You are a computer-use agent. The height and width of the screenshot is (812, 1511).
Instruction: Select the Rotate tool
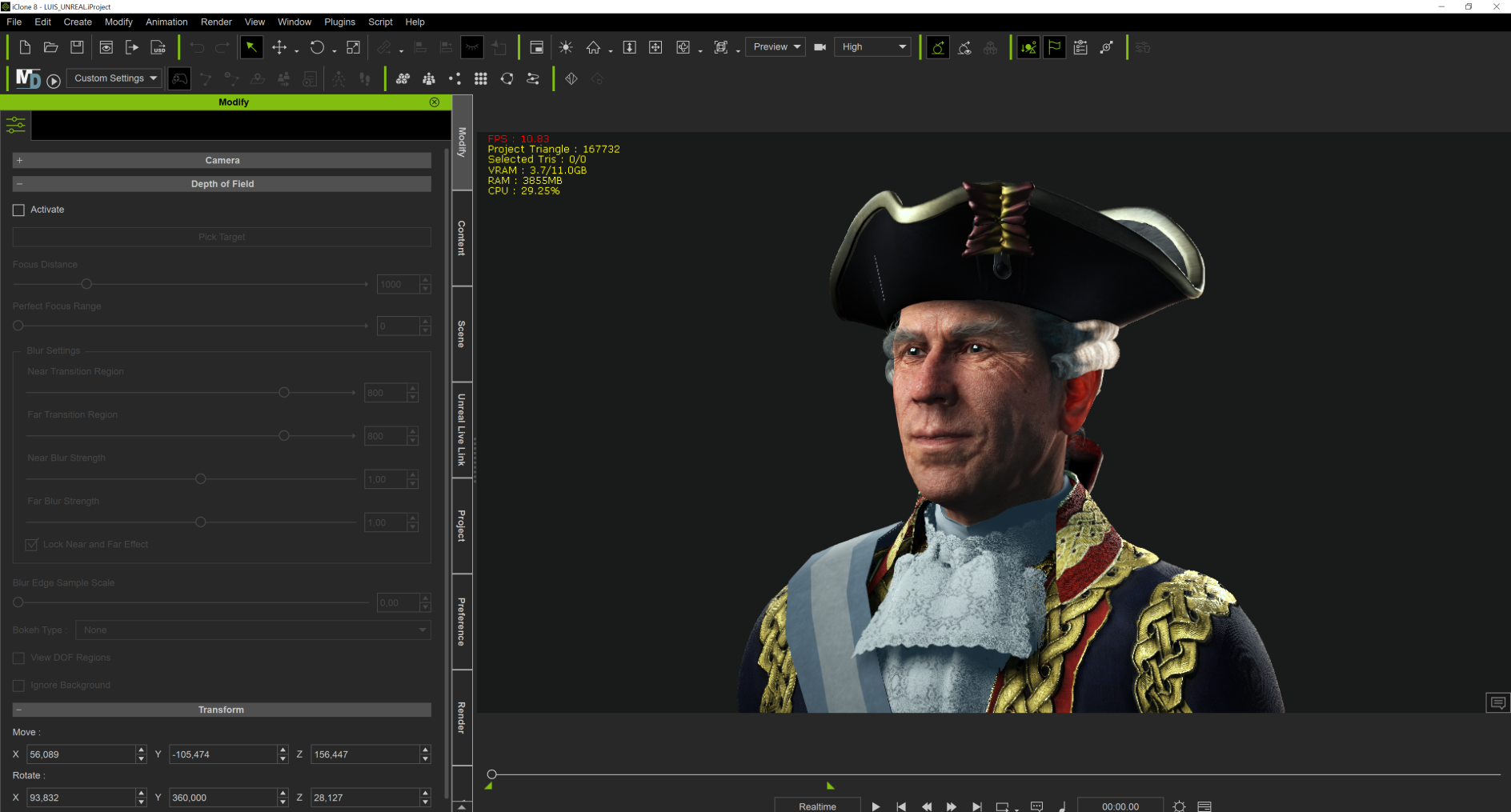(317, 47)
